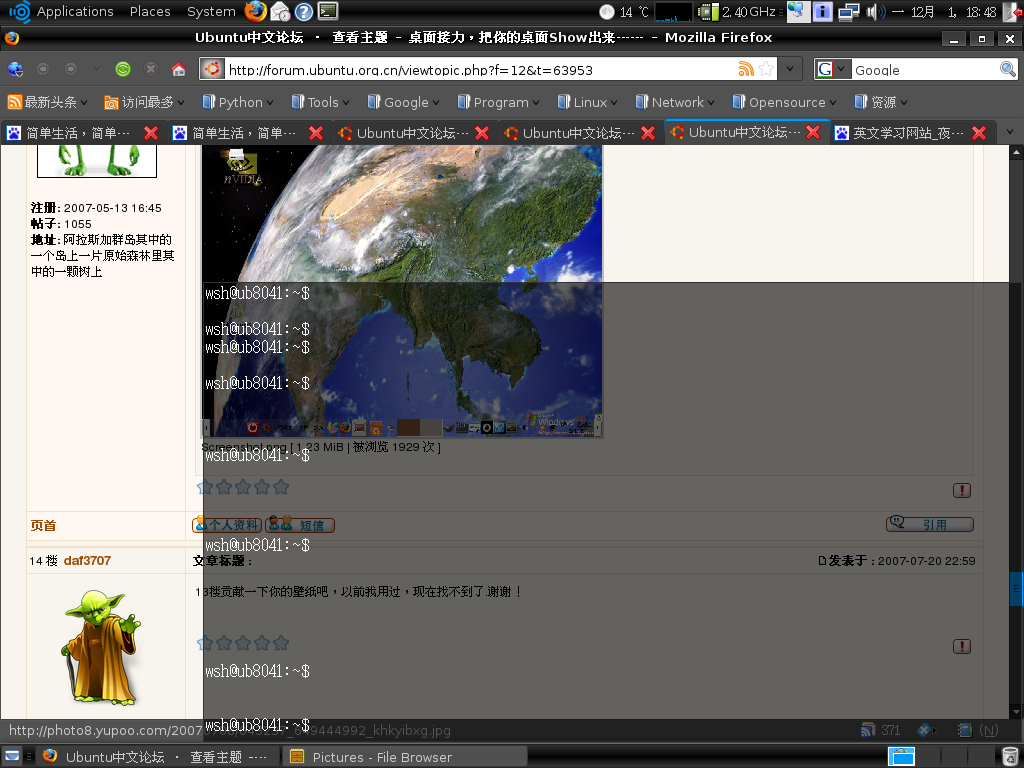Viewport: 1024px width, 768px height.
Task: Open the volume control applet
Action: coord(875,12)
